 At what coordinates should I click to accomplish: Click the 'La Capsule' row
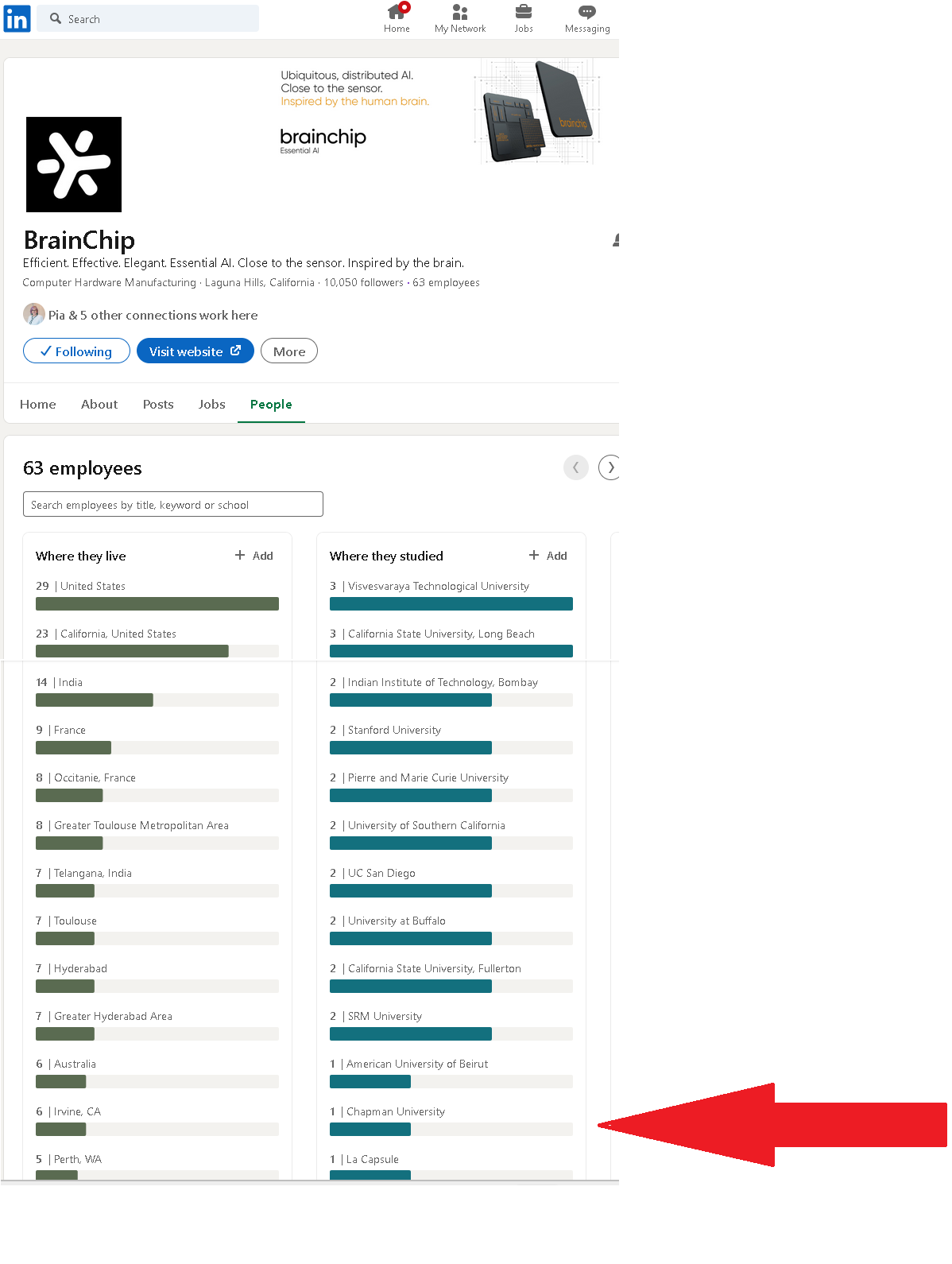[451, 1165]
